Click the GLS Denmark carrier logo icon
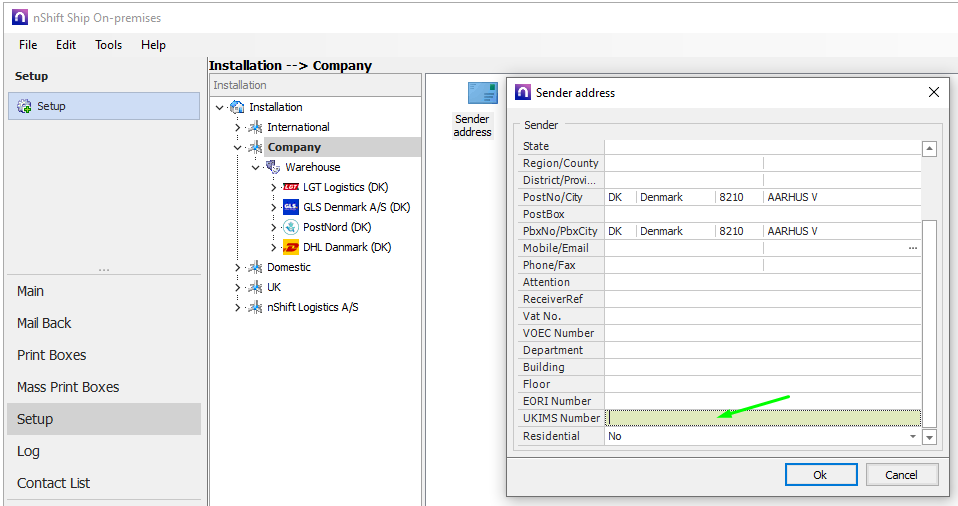 pyautogui.click(x=291, y=207)
